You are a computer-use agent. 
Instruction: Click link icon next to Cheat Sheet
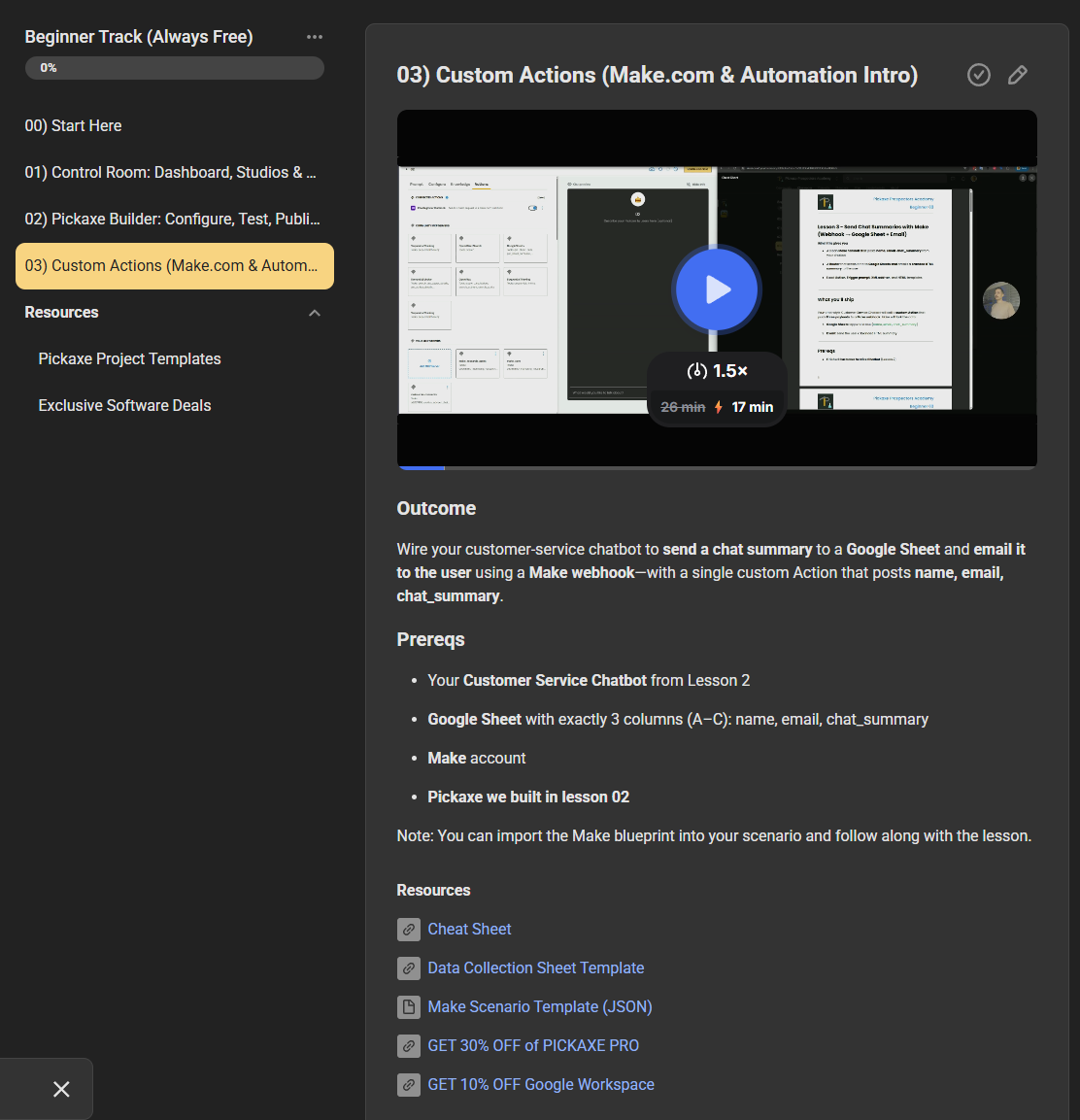click(x=409, y=930)
